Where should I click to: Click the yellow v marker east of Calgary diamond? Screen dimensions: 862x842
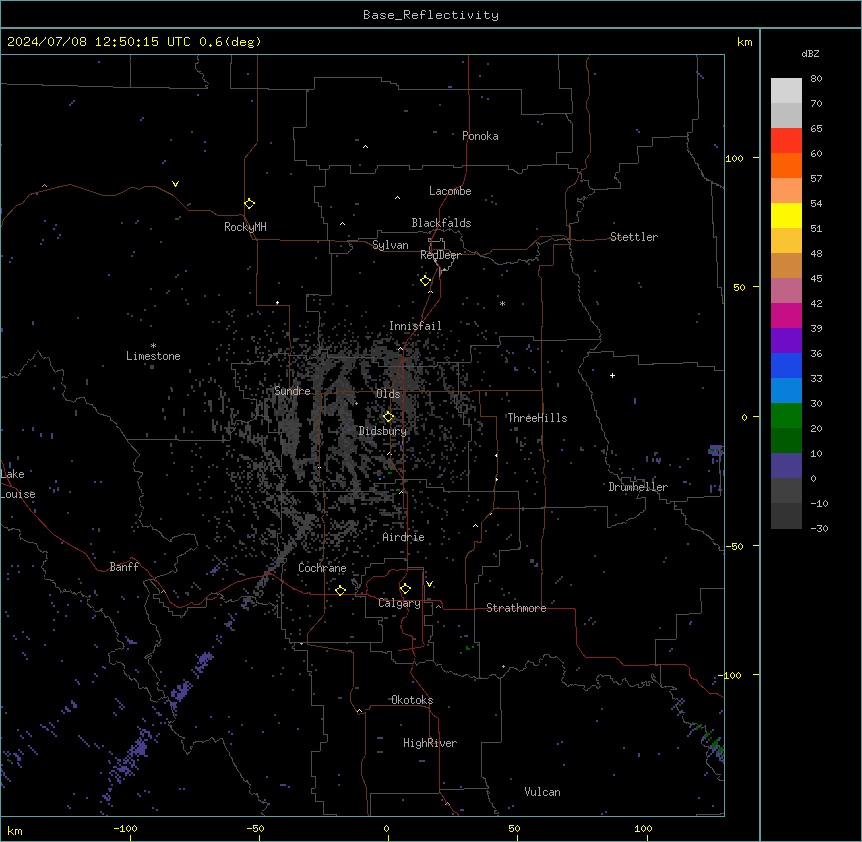point(429,584)
